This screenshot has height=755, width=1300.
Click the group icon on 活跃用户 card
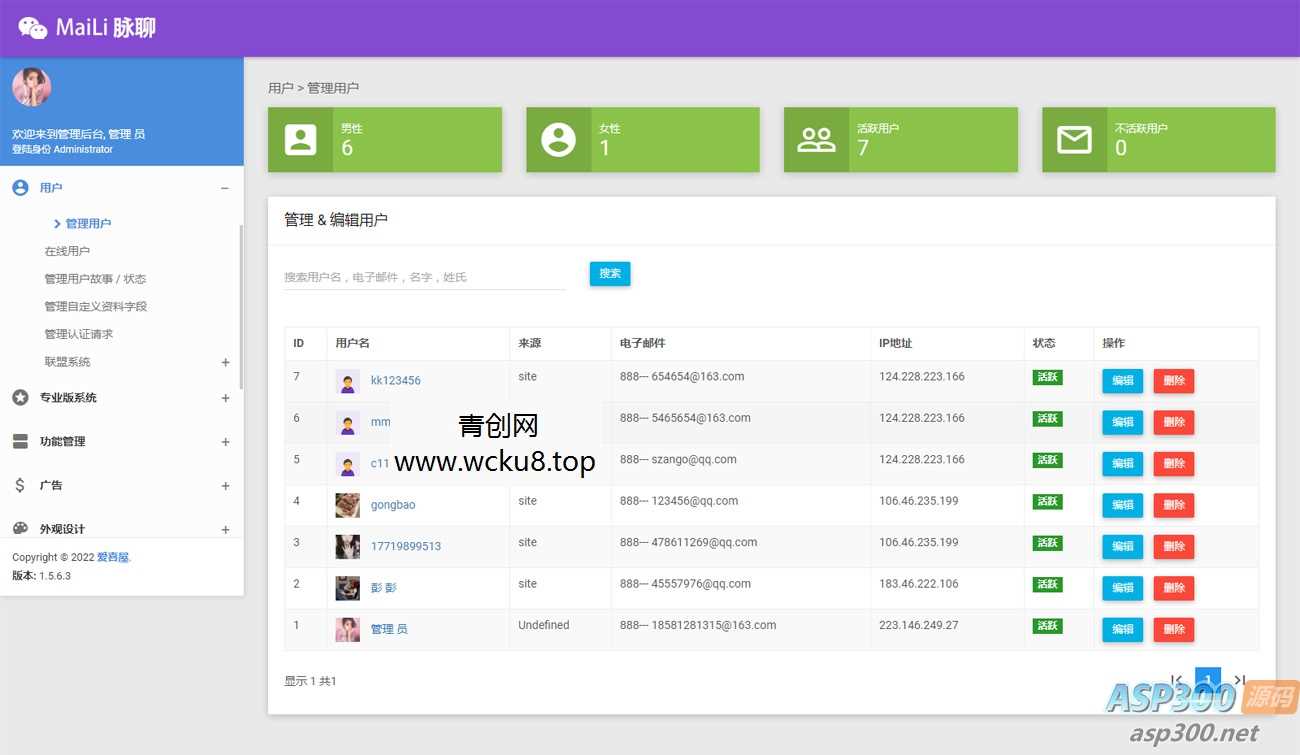[817, 139]
